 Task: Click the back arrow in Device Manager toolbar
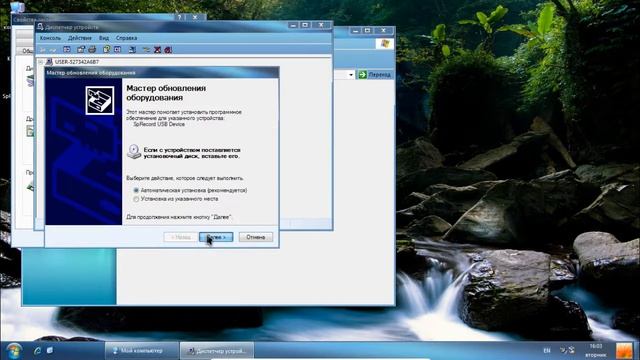click(x=42, y=50)
